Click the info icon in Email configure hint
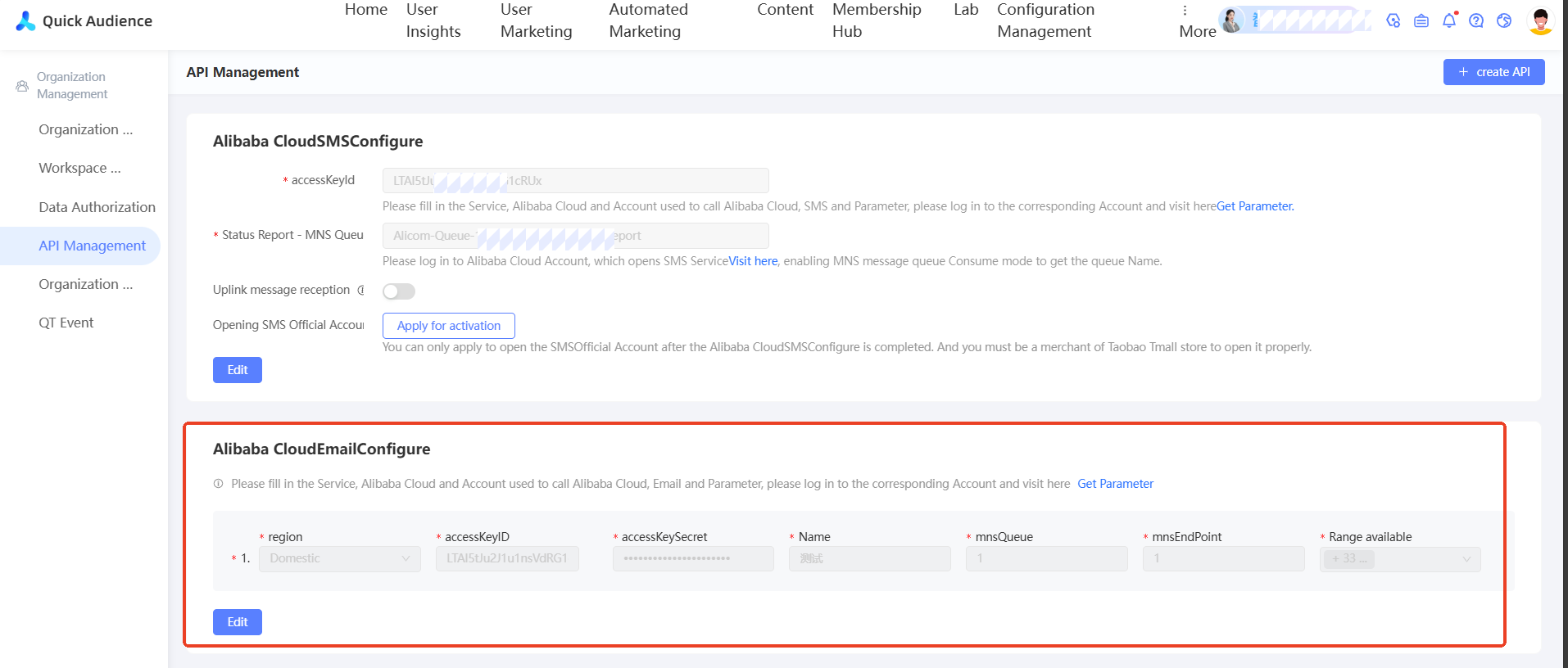This screenshot has width=1568, height=668. (x=219, y=484)
